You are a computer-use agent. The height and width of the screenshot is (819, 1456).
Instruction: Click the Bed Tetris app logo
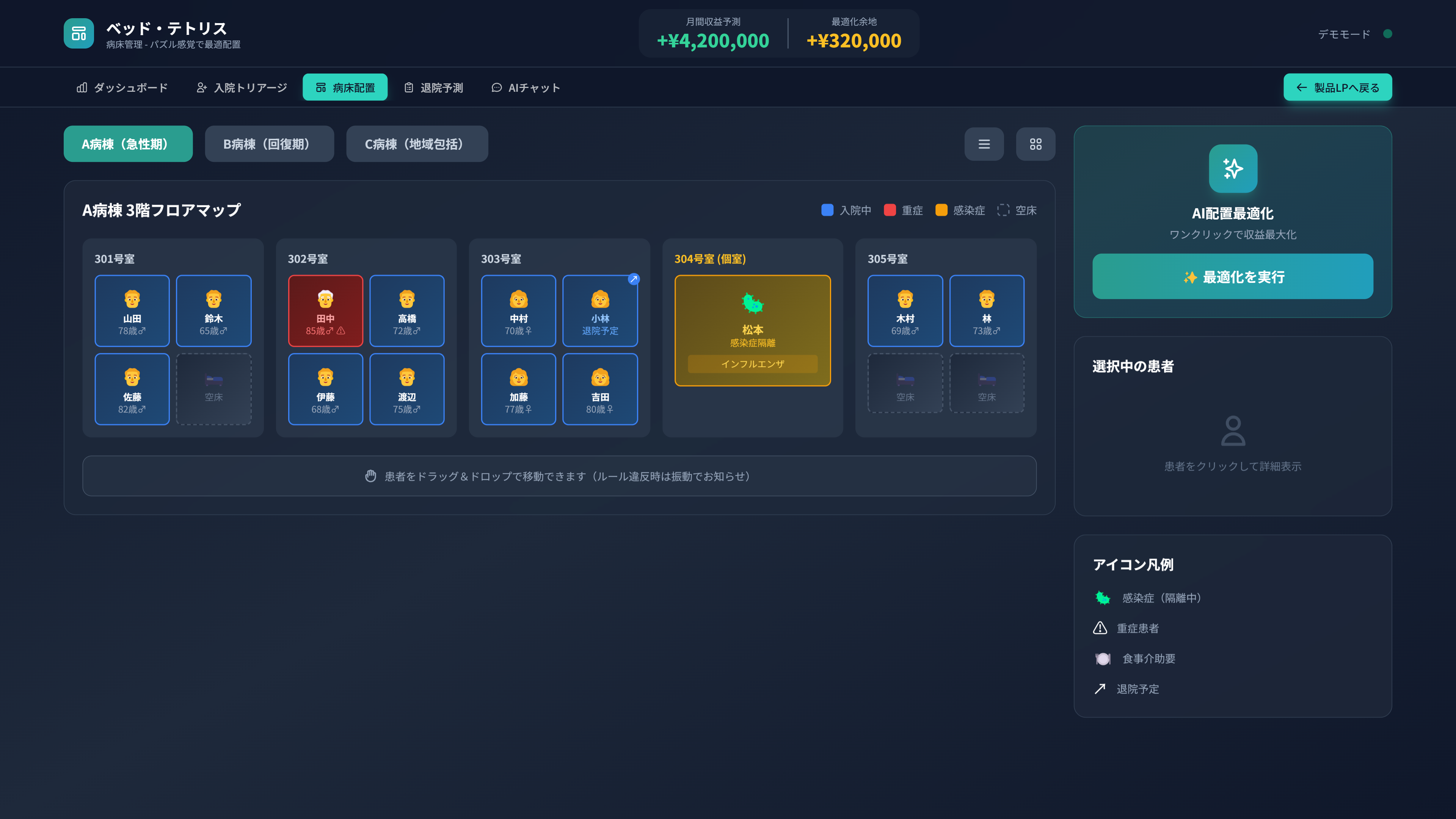78,34
